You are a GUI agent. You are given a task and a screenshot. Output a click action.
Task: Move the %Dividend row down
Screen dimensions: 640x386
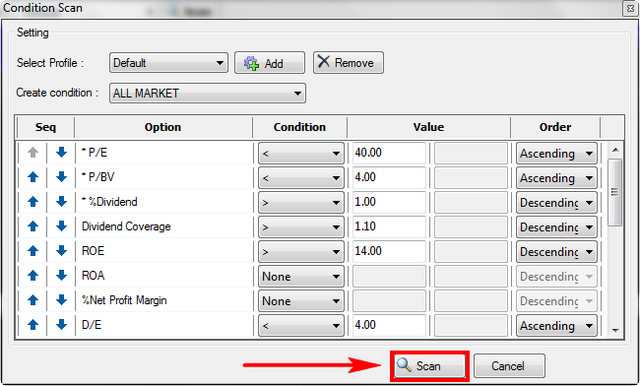click(x=61, y=202)
